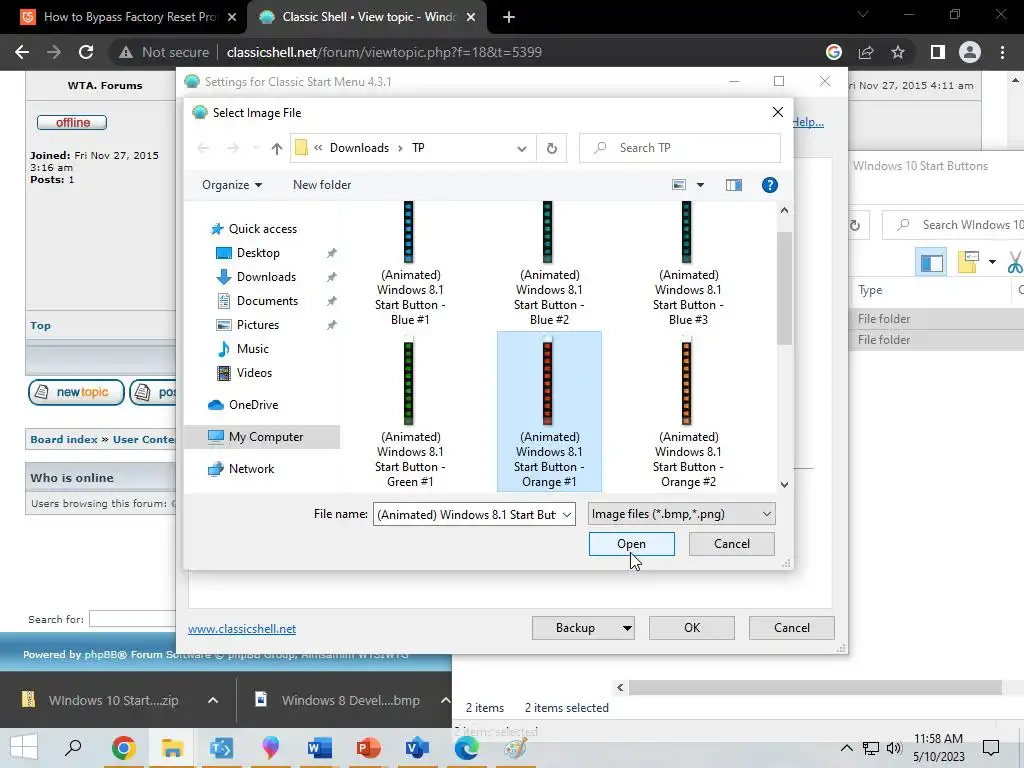
Task: Open Microsoft Edge from the taskbar
Action: tap(466, 747)
